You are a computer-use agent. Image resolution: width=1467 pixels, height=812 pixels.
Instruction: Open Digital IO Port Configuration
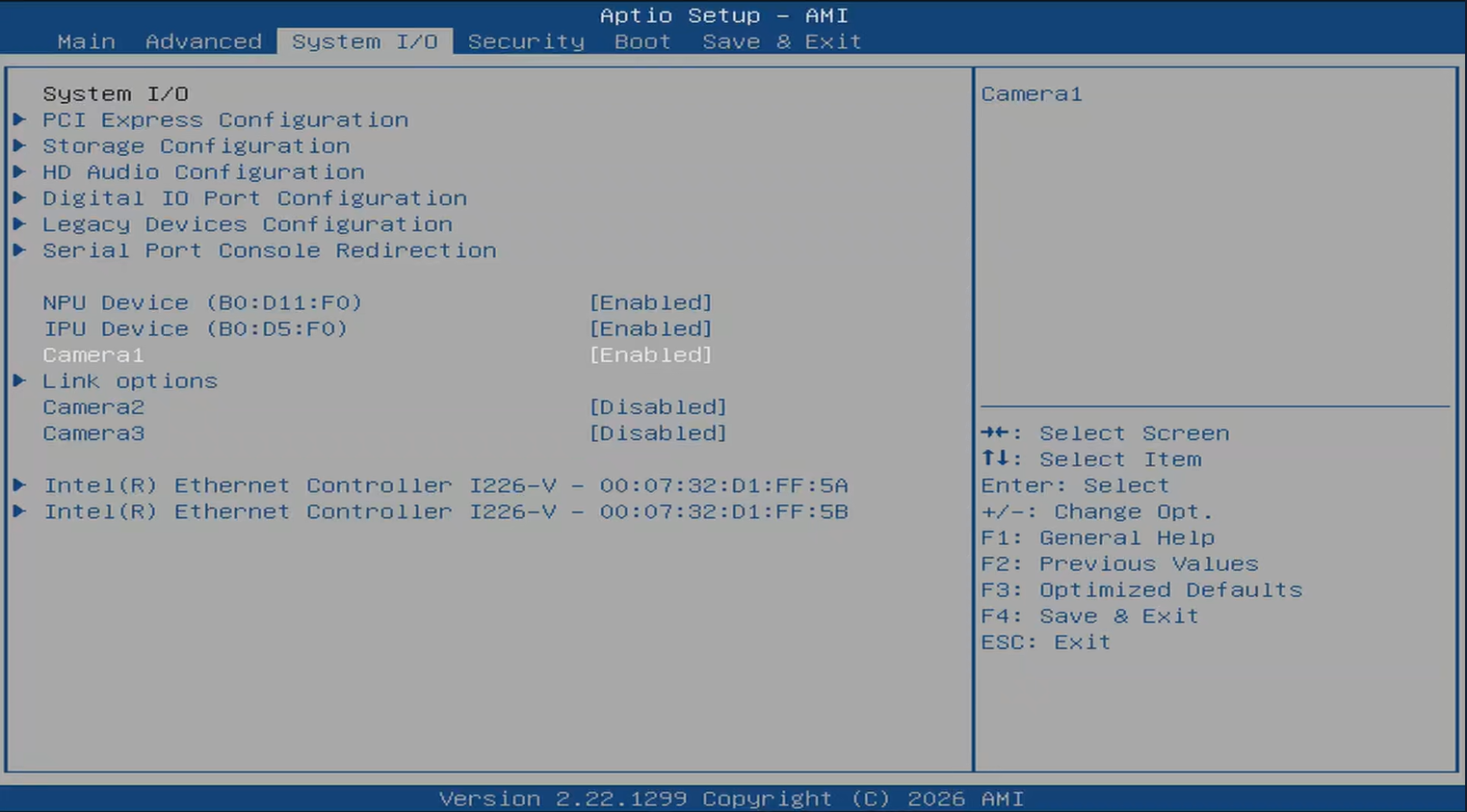click(x=255, y=197)
